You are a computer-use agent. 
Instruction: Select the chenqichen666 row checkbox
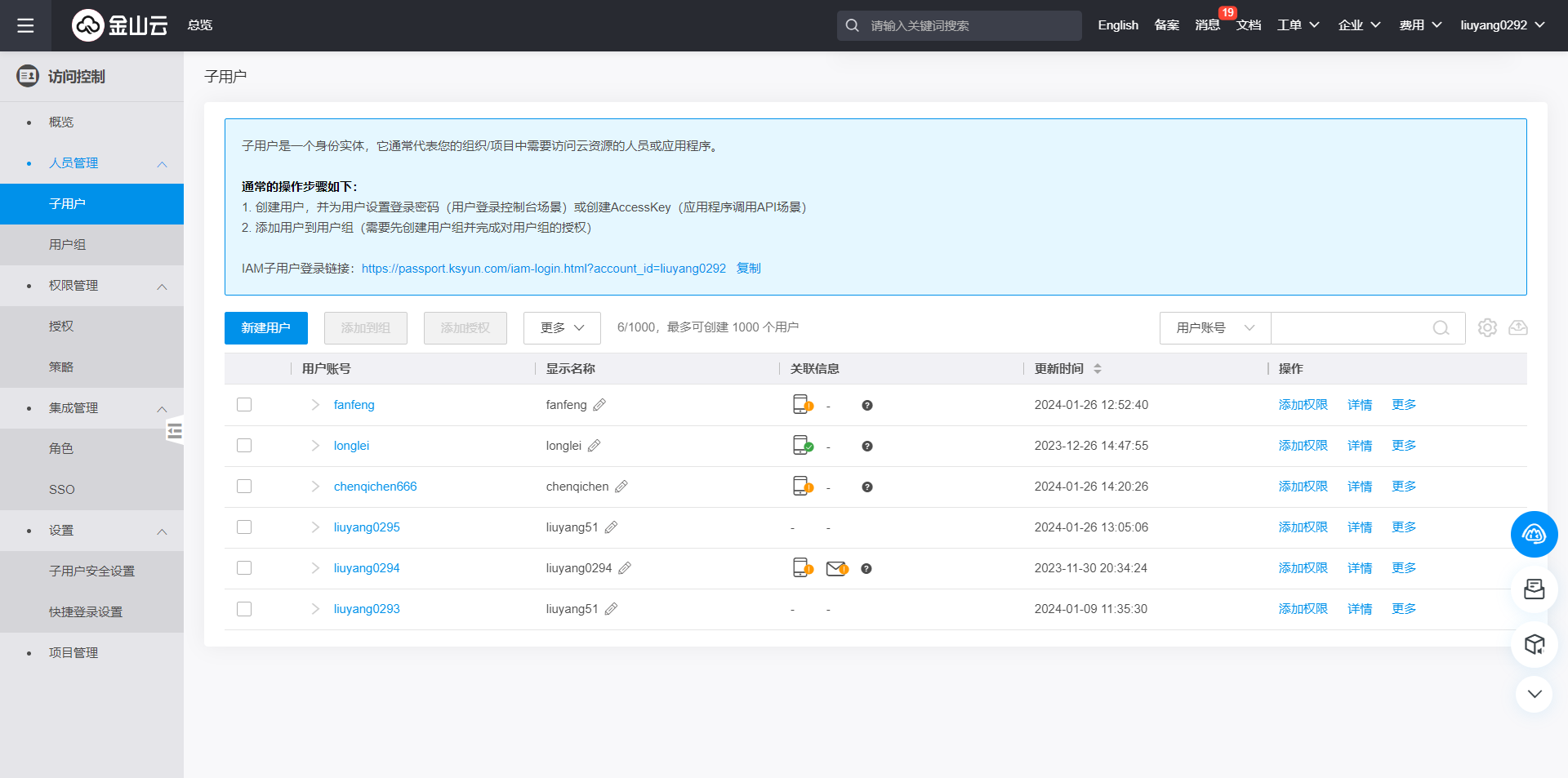coord(244,487)
